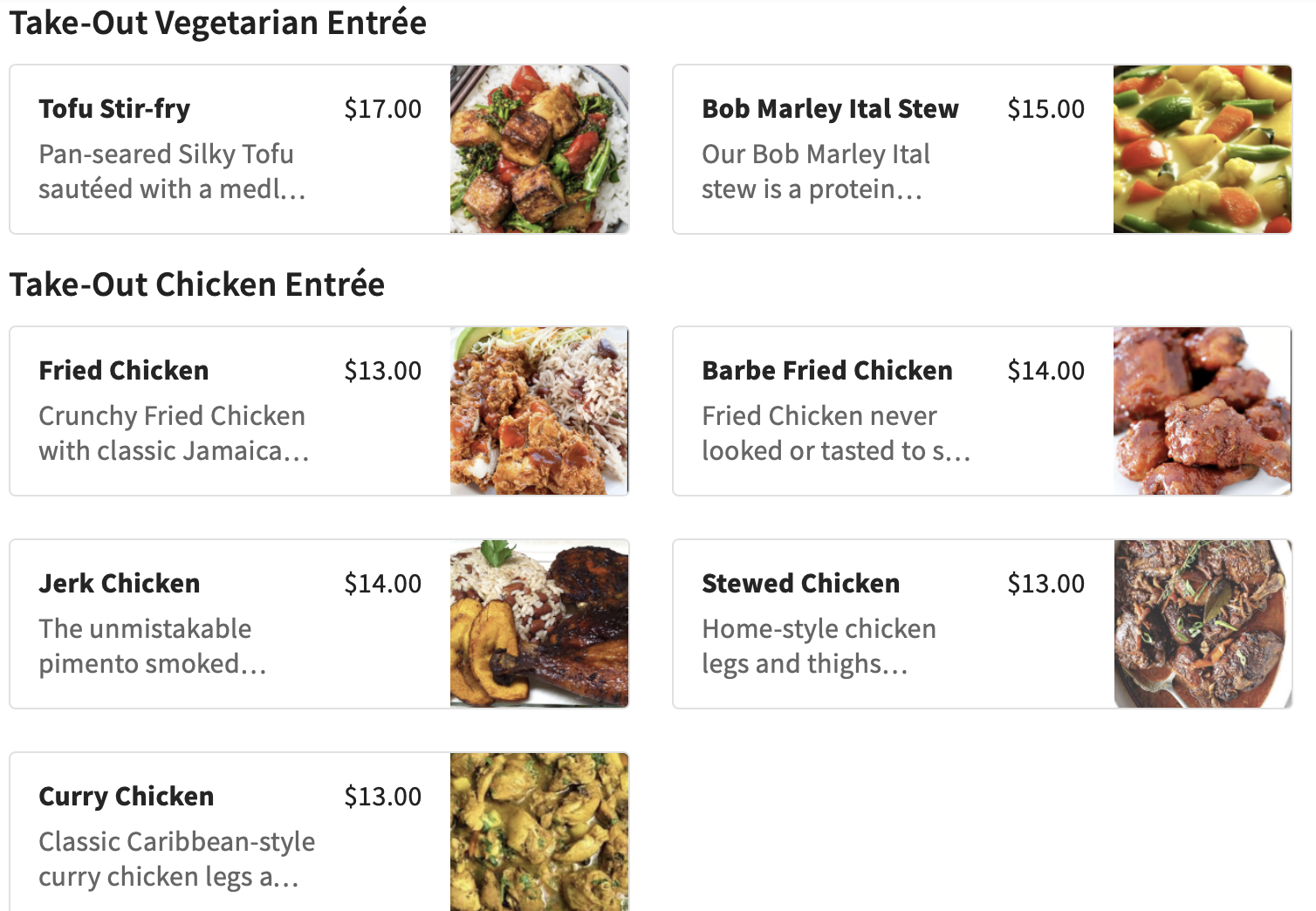Expand the Curry Chicken description text
This screenshot has width=1316, height=911.
176,860
